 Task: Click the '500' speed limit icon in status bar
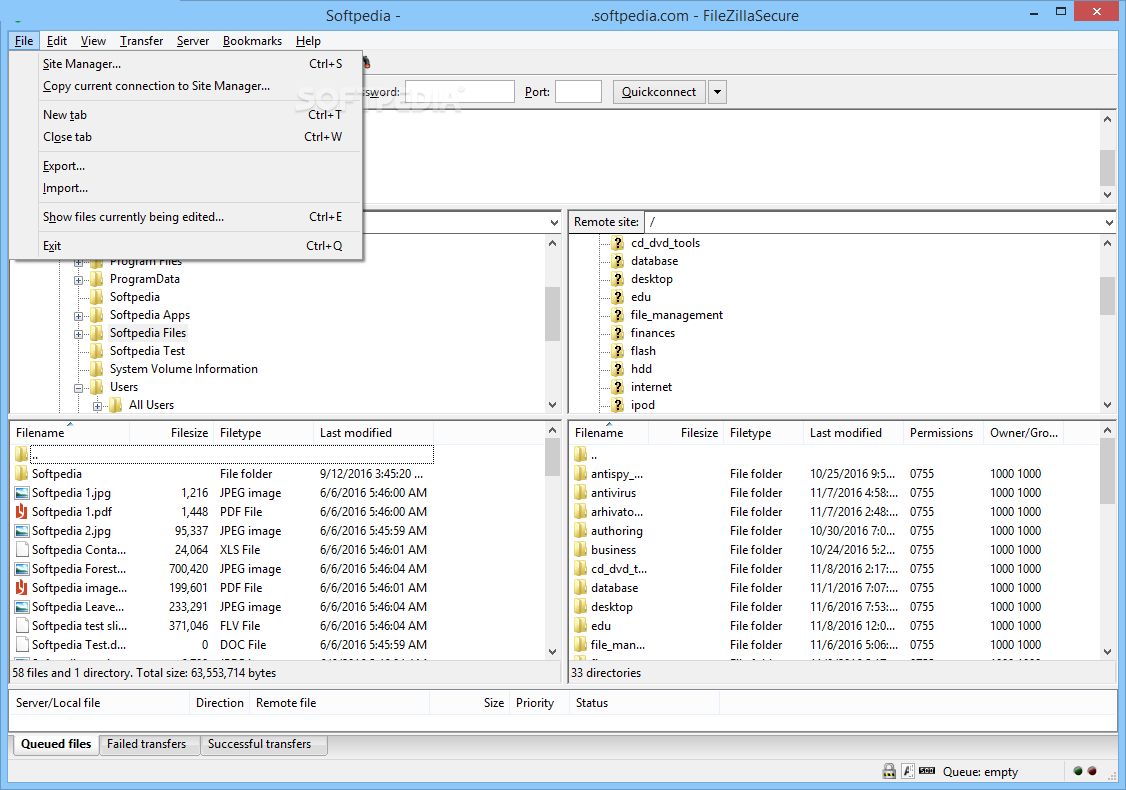click(927, 771)
